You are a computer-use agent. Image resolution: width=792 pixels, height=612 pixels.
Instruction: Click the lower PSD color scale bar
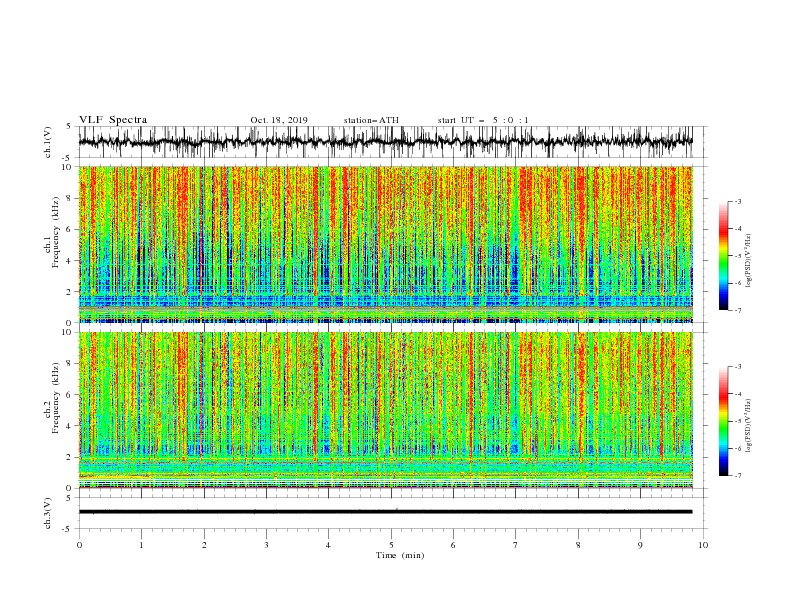(723, 421)
